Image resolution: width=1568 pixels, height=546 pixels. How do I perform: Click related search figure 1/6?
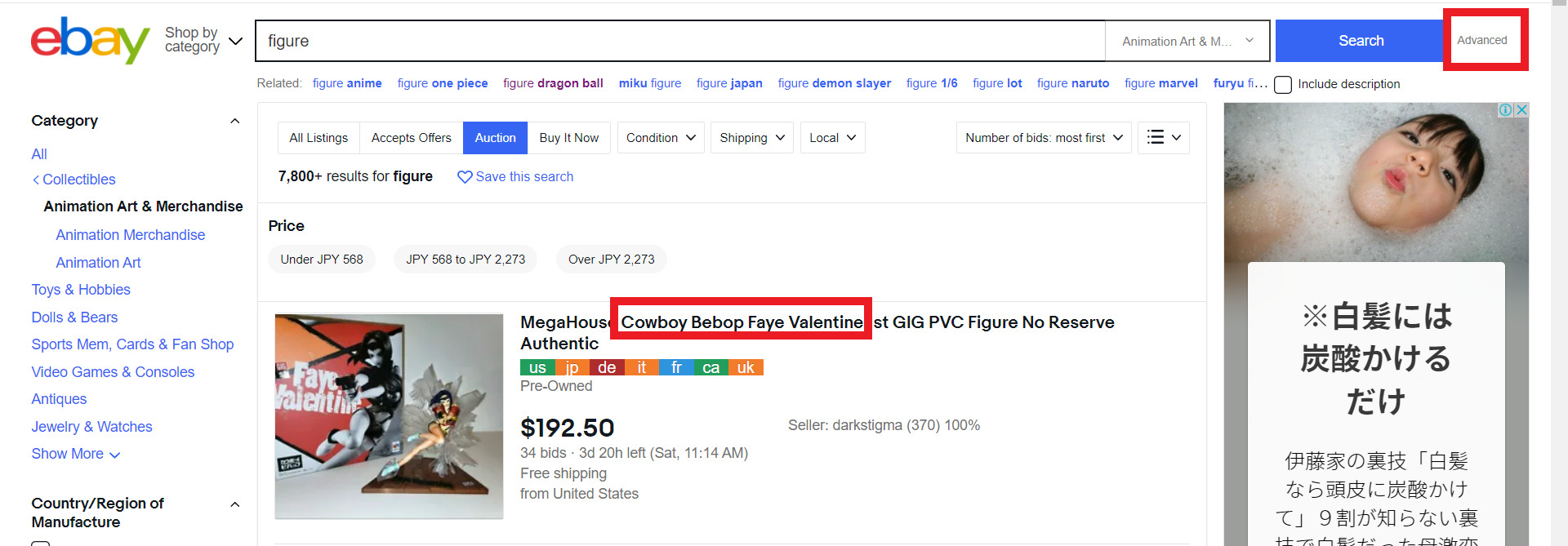932,83
